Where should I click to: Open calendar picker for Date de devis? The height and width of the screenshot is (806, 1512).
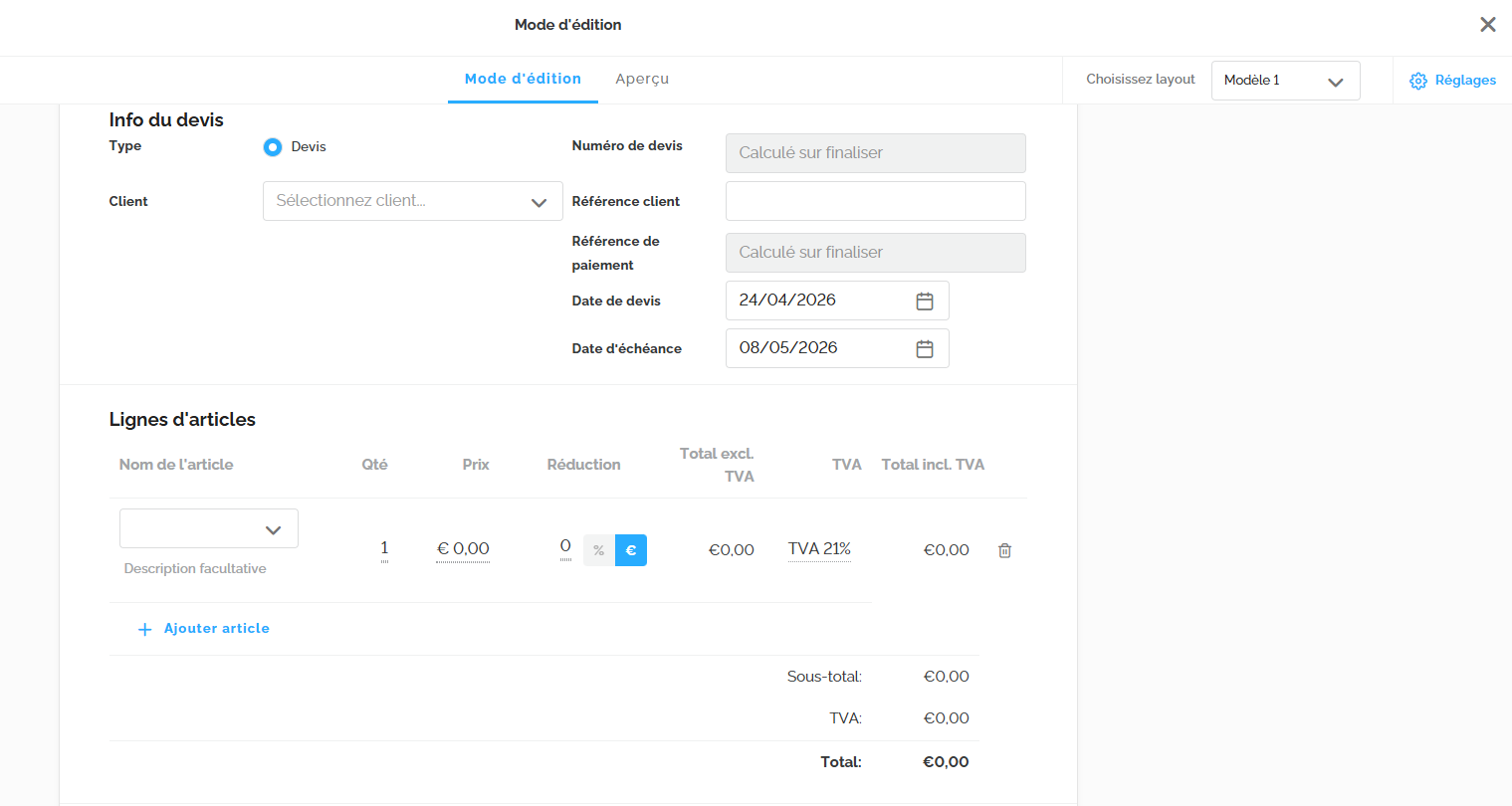tap(925, 301)
